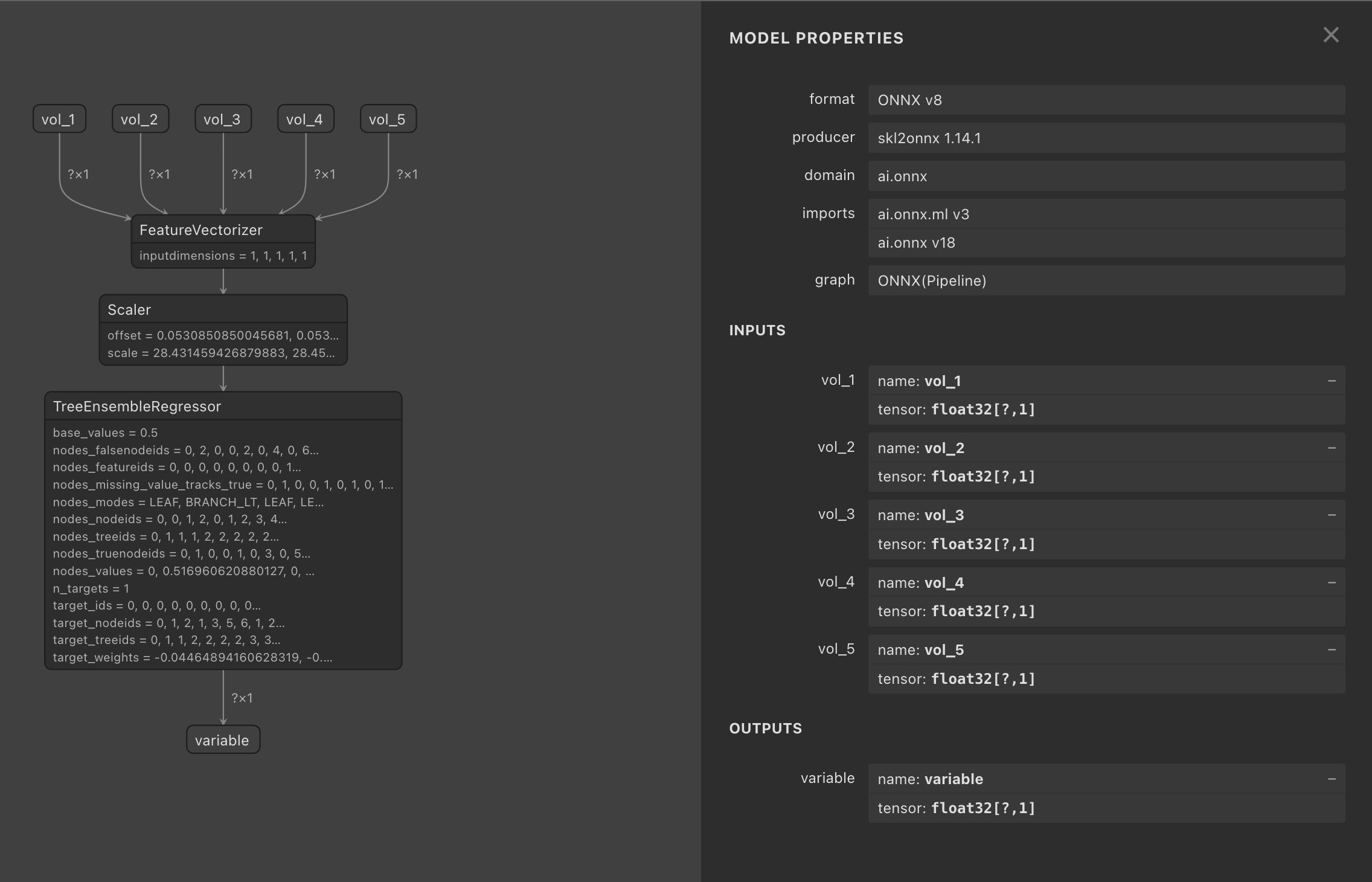Screen dimensions: 1372x882
Task: Click the nodes_falsenodeids attribute row
Action: 185,450
